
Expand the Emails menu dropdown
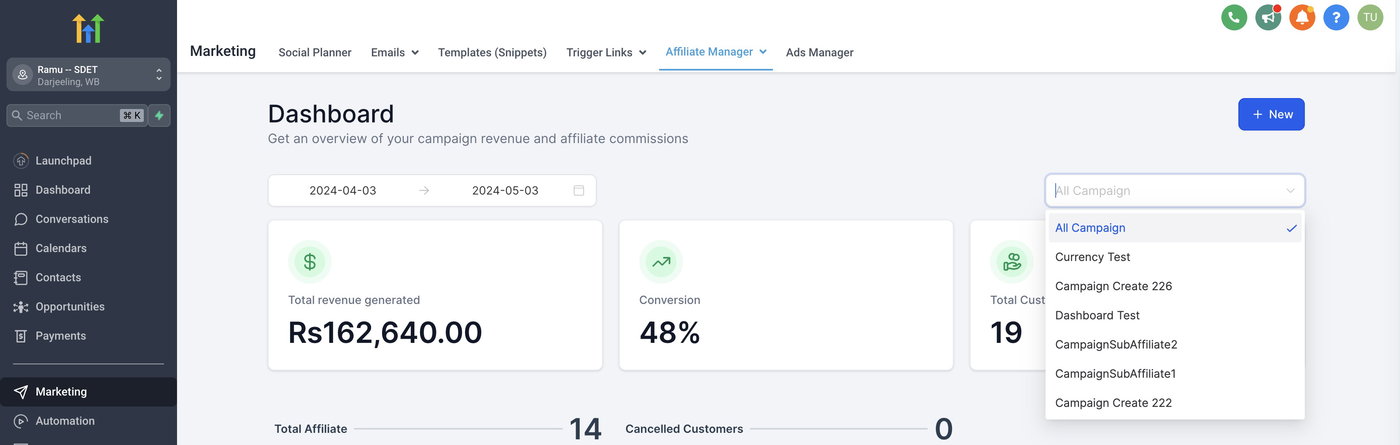[x=394, y=52]
